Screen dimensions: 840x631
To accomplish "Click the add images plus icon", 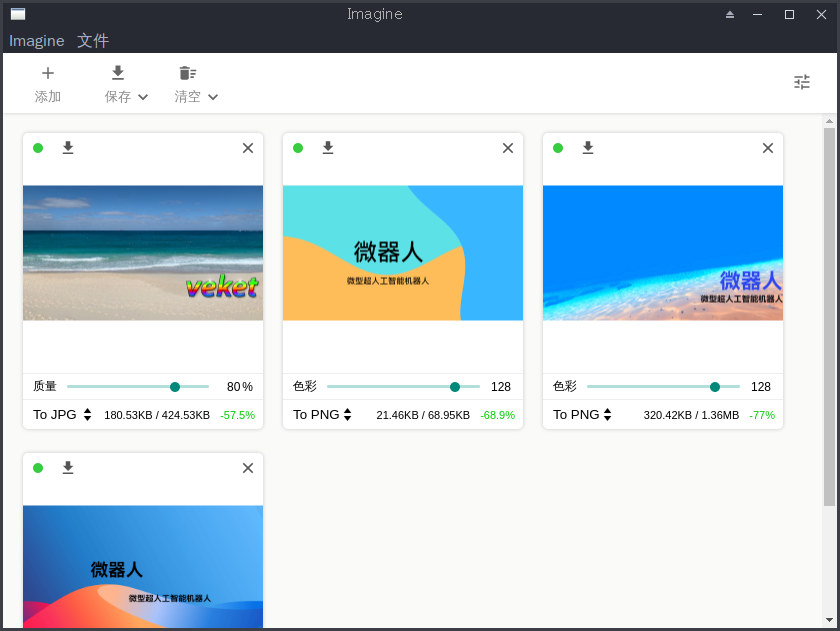I will 48,73.
